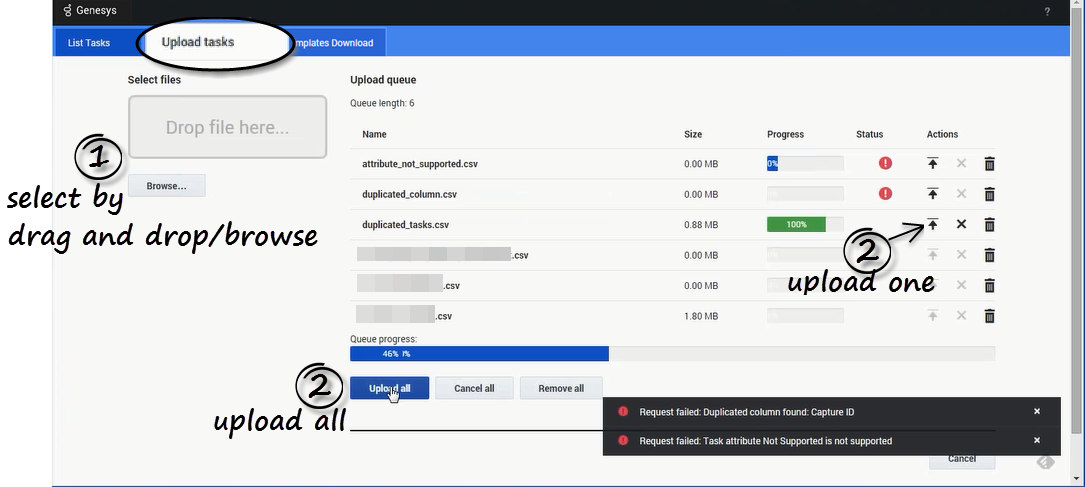Close the Task attribute Not Supported alert
Screen dimensions: 1085x487
point(1037,441)
